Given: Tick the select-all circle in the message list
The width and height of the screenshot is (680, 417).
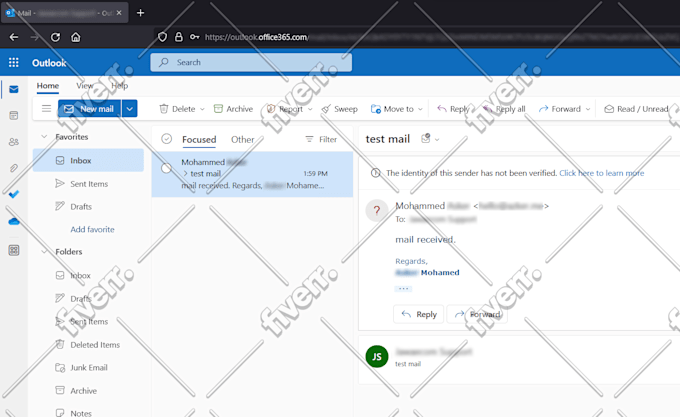Looking at the screenshot, I should pos(167,139).
